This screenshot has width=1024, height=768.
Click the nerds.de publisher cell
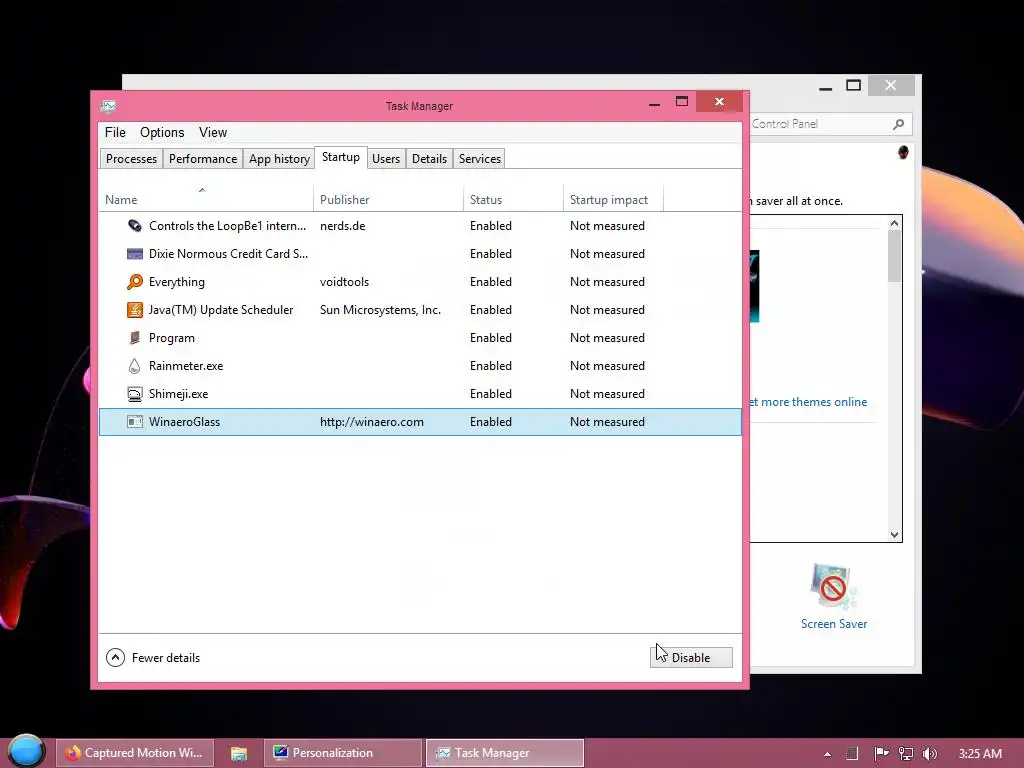(342, 226)
